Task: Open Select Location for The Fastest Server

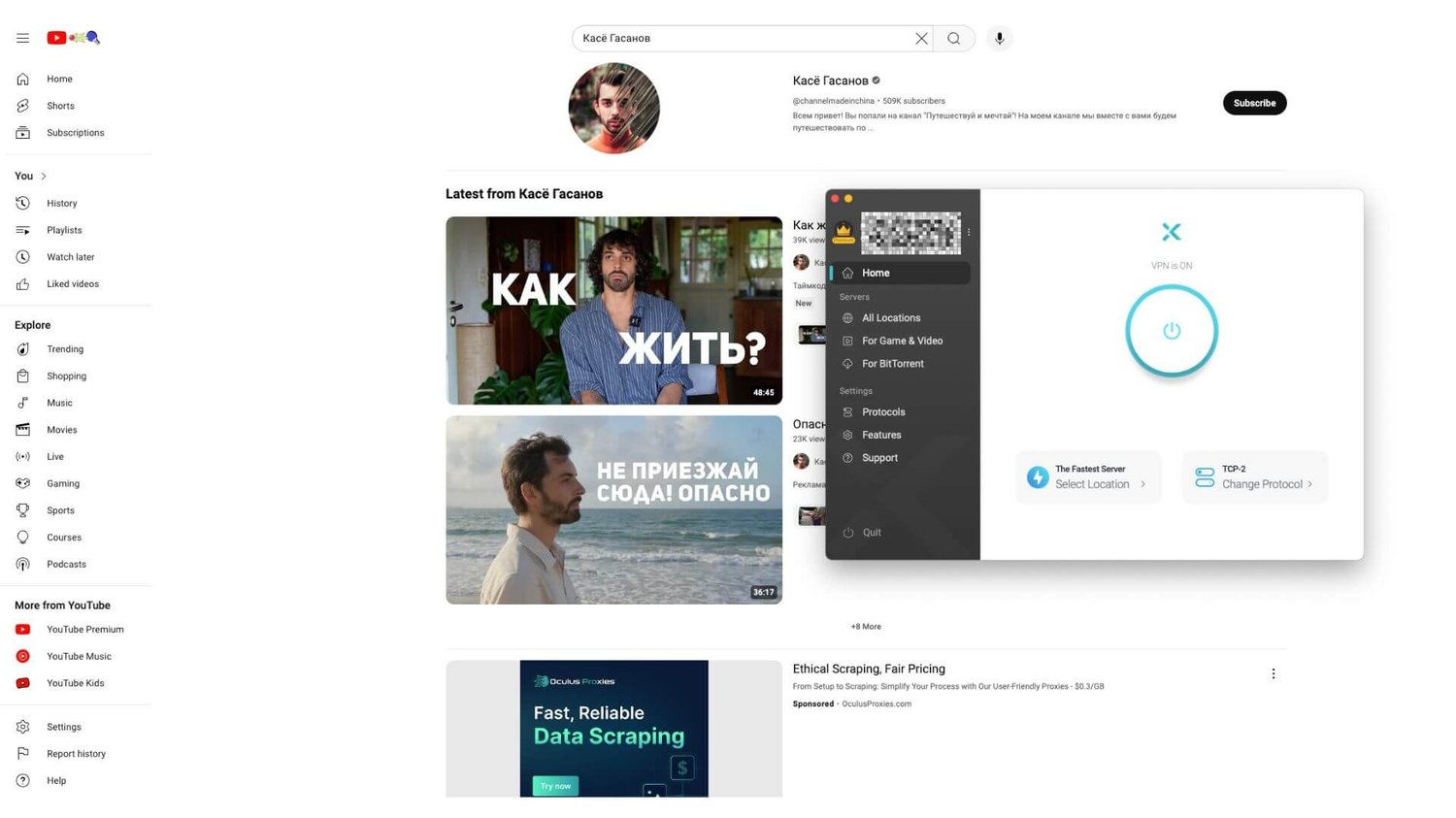Action: point(1088,476)
